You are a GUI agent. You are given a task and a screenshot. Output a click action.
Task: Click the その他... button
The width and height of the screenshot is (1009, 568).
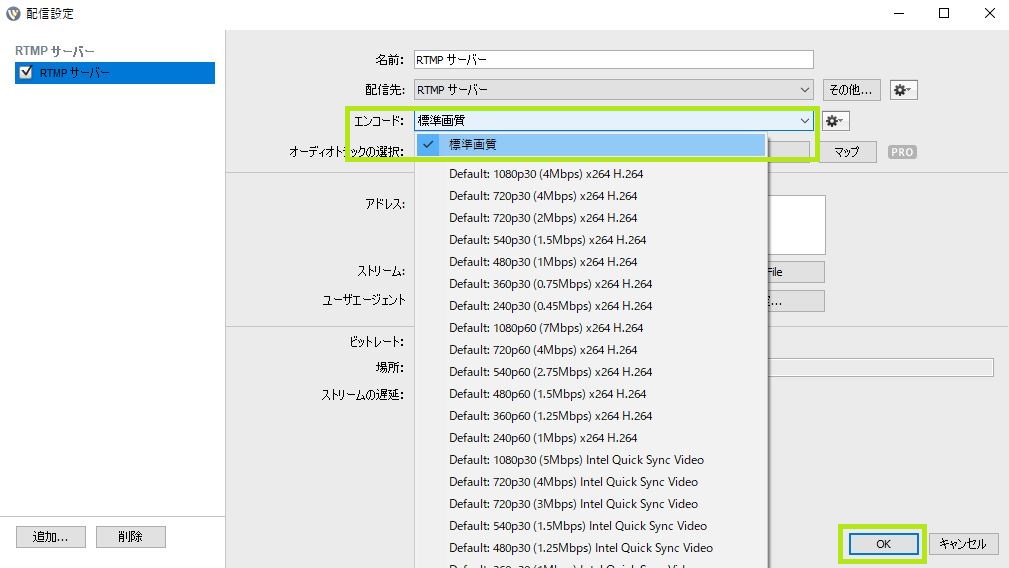coord(851,90)
